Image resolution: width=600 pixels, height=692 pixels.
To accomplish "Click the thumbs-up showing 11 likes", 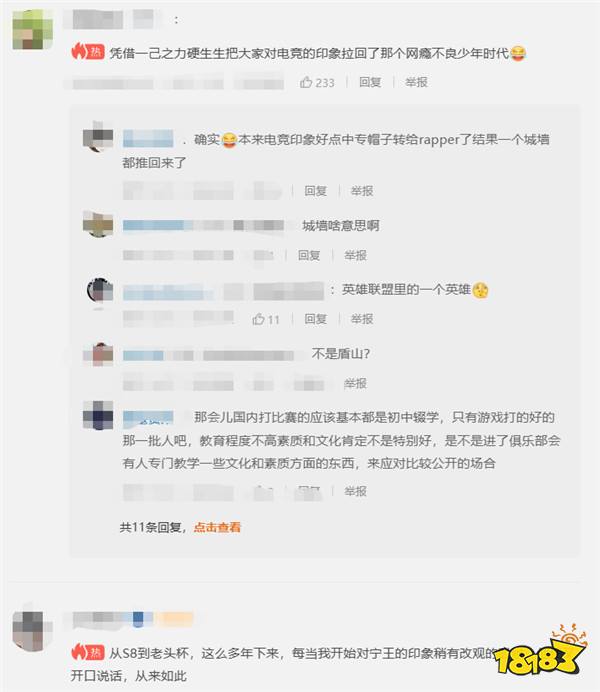I will click(266, 319).
